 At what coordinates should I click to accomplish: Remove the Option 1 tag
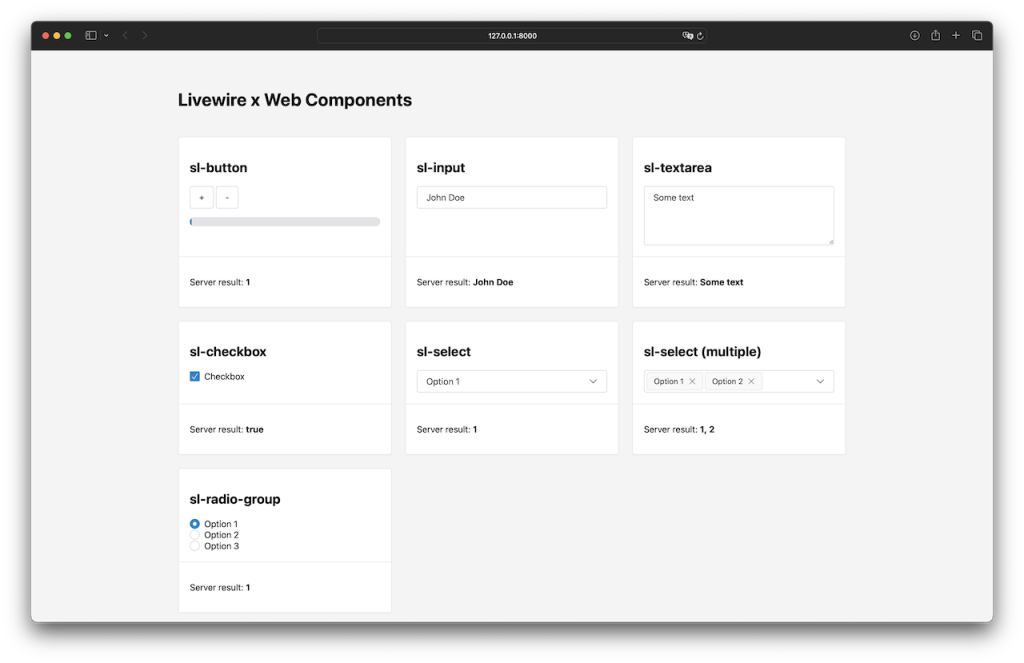point(692,381)
